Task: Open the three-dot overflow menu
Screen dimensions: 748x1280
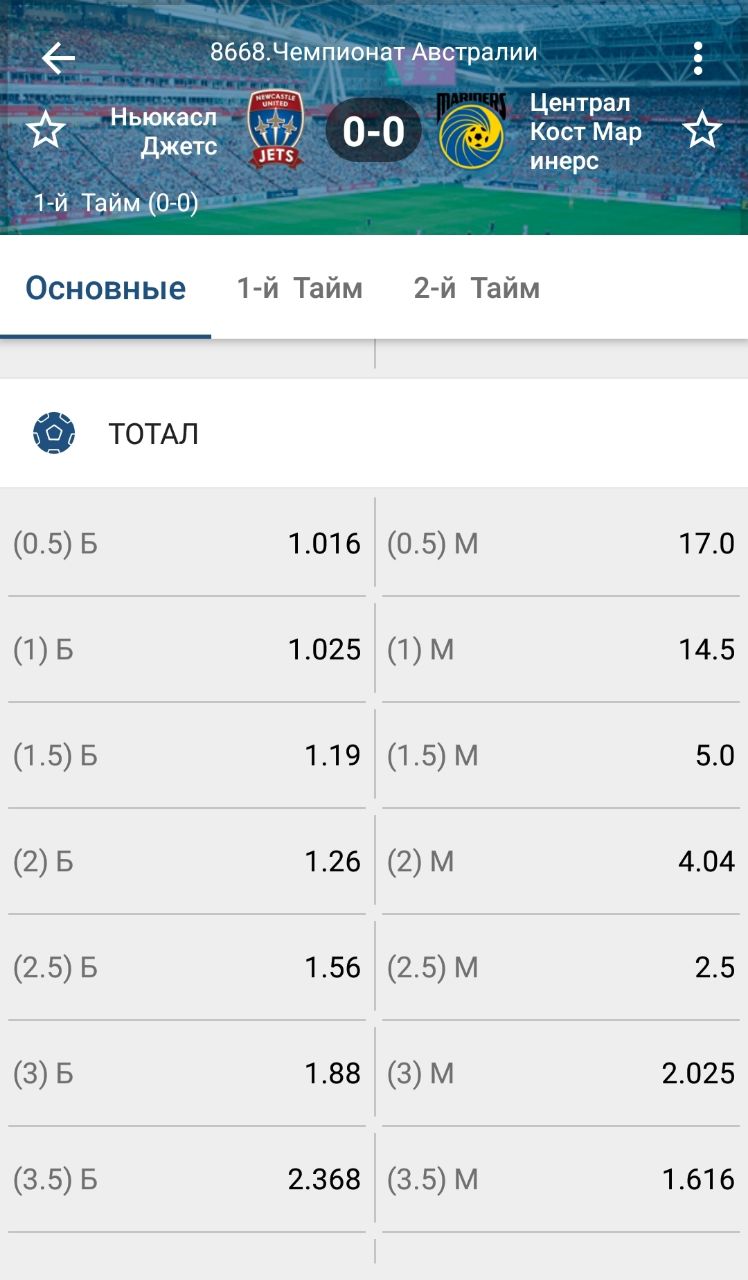Action: (x=698, y=59)
